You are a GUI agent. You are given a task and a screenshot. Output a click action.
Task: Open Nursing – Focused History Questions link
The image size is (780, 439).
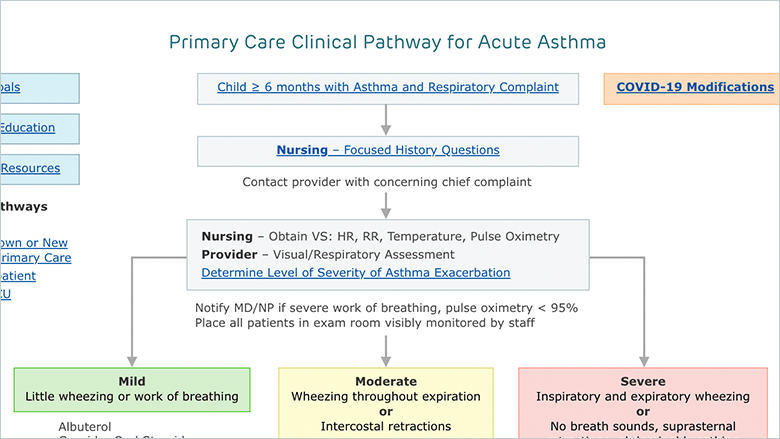[388, 150]
